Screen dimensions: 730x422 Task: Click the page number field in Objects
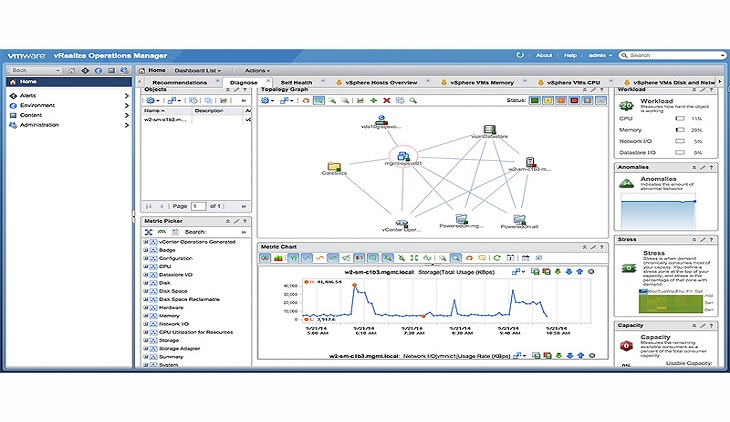(x=198, y=206)
